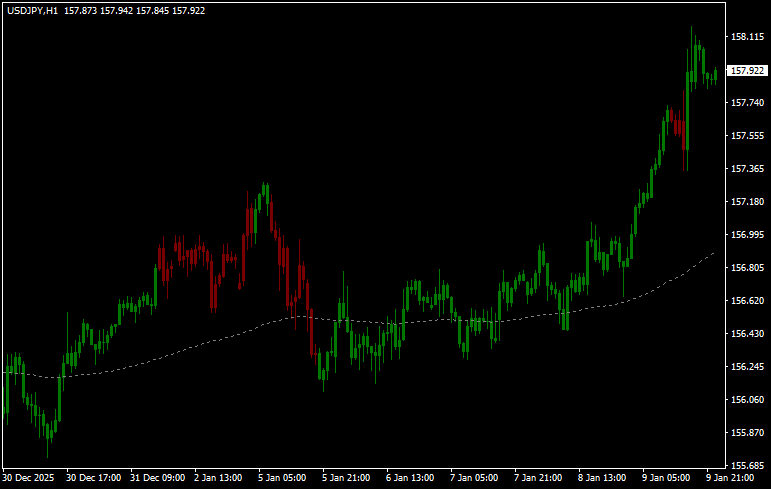This screenshot has width=771, height=489.
Task: Click the 155.685 price axis label
Action: click(746, 466)
